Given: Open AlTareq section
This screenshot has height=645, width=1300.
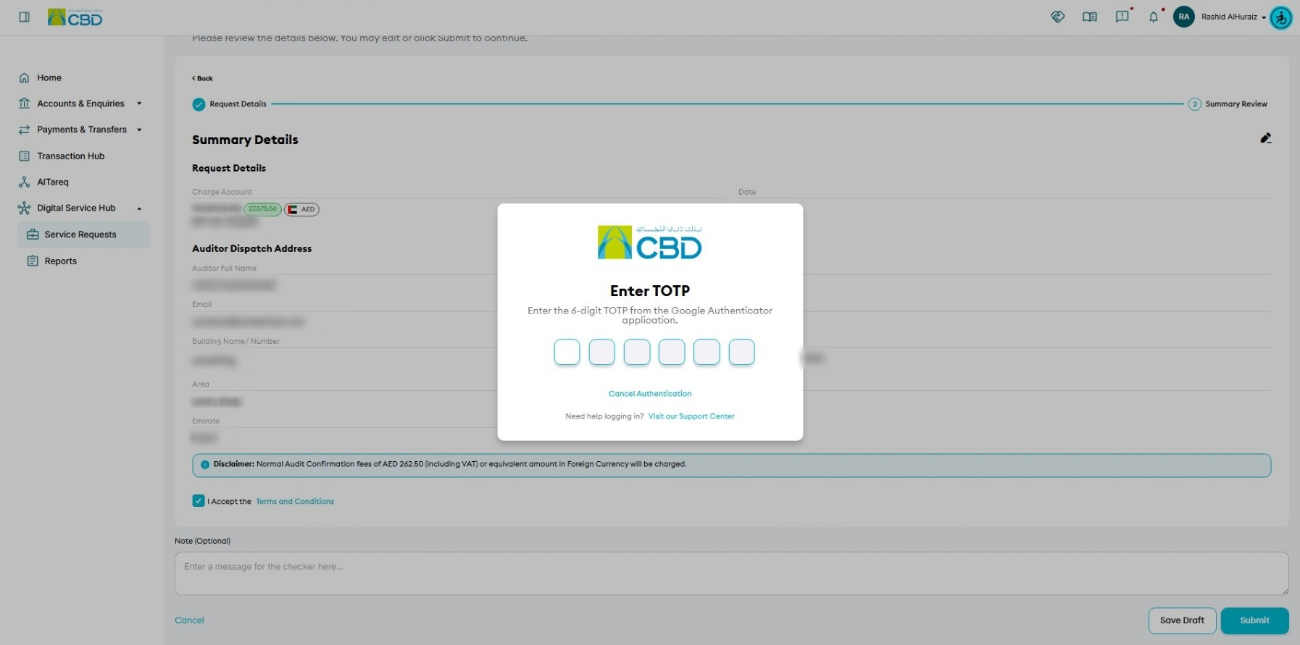Looking at the screenshot, I should (44, 182).
